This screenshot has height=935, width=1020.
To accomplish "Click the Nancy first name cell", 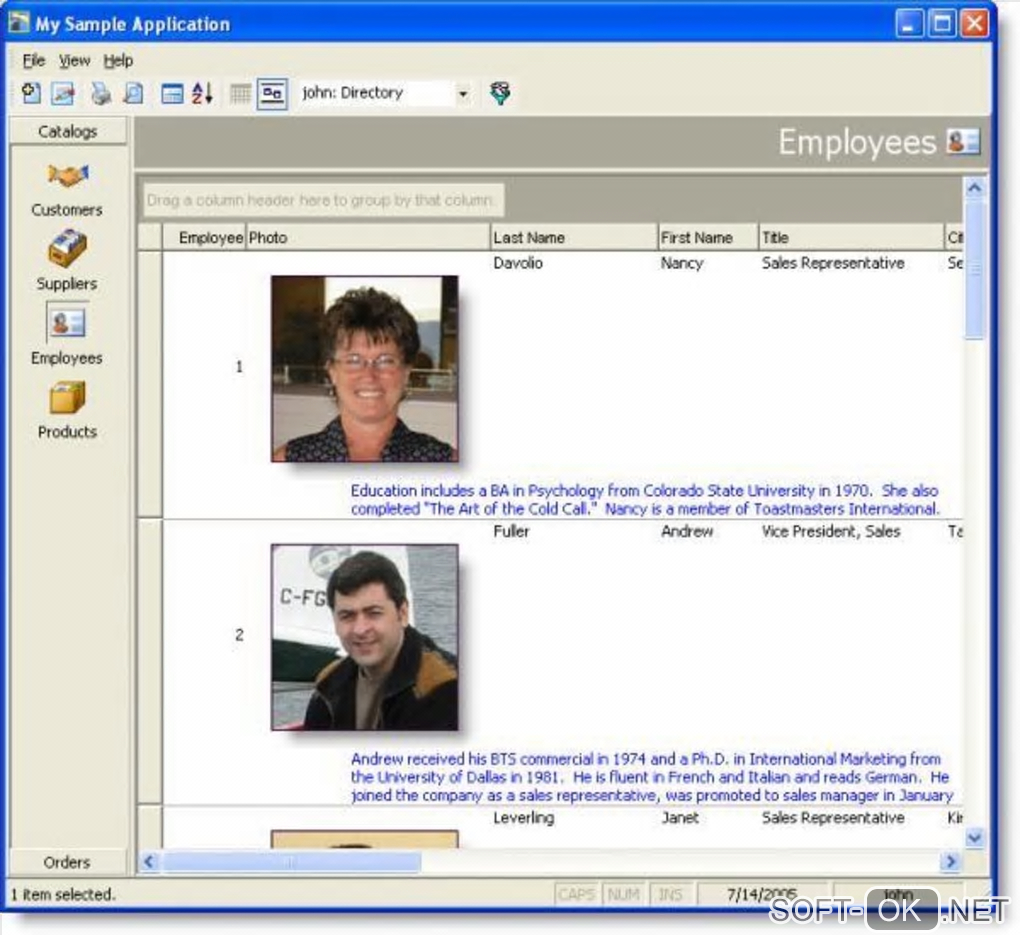I will (x=682, y=263).
